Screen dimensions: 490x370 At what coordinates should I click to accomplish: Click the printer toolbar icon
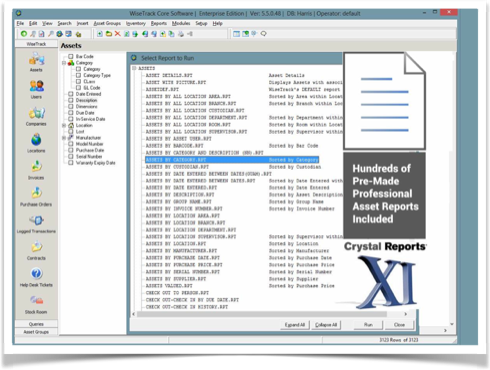tap(181, 34)
